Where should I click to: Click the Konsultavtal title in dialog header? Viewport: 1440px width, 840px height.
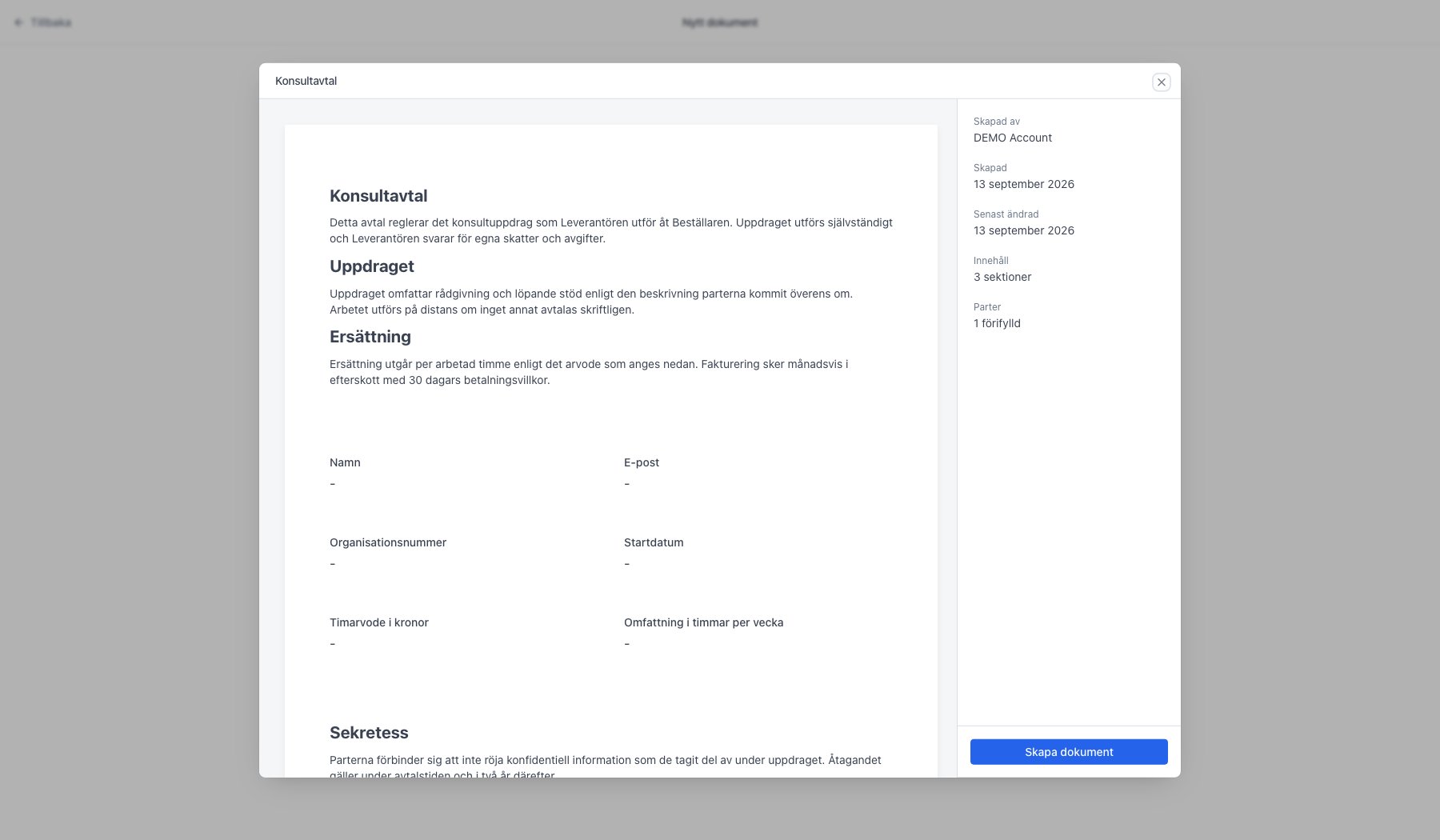point(306,81)
